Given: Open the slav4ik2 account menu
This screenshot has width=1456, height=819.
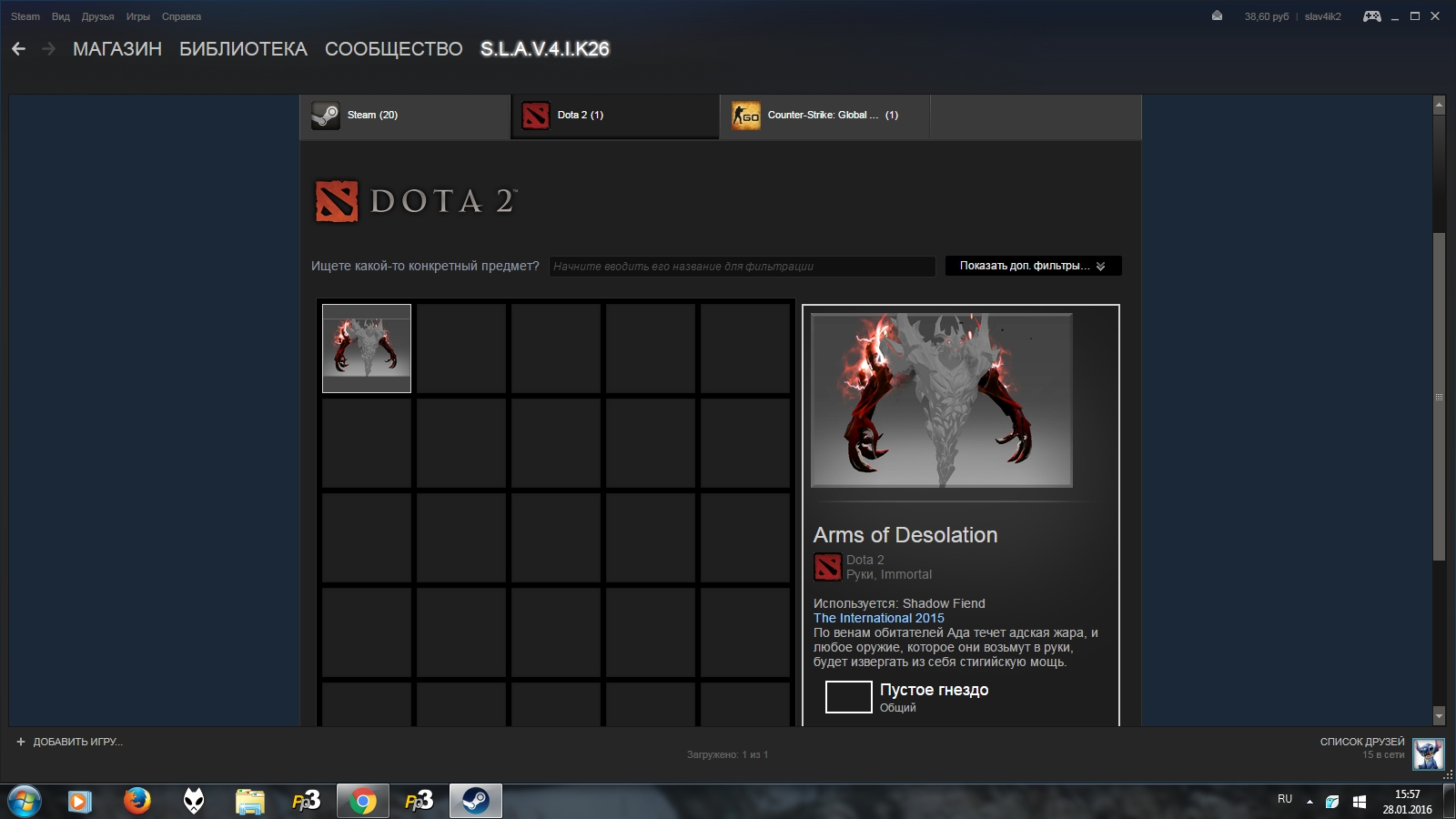Looking at the screenshot, I should point(1323,16).
